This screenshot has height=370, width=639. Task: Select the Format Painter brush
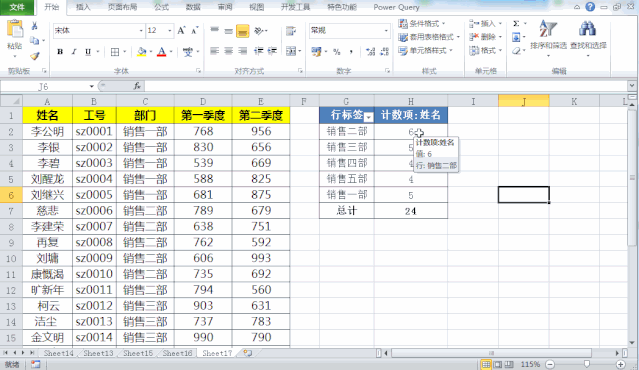tap(35, 56)
